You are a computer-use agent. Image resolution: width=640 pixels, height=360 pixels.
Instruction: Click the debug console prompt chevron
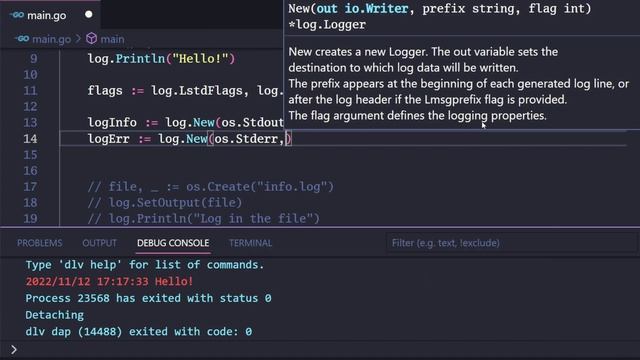click(14, 349)
